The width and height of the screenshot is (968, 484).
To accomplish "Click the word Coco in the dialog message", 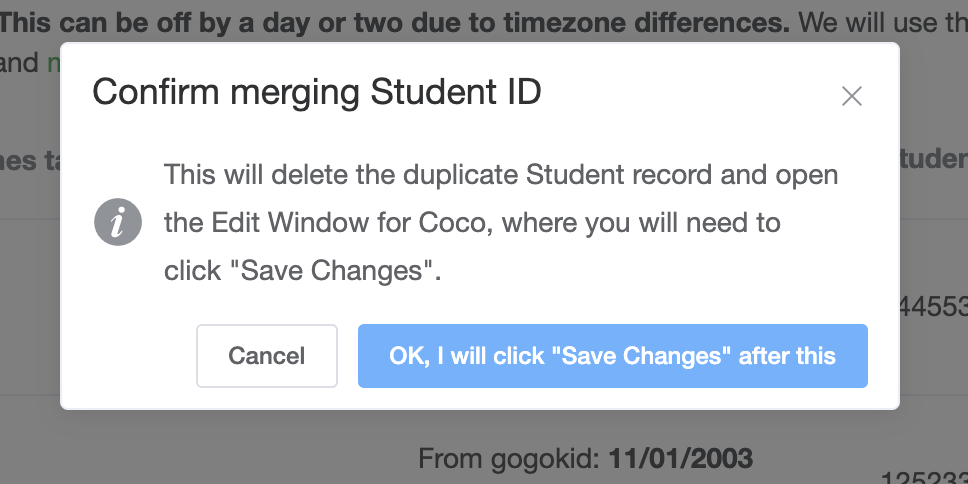I will coord(451,222).
